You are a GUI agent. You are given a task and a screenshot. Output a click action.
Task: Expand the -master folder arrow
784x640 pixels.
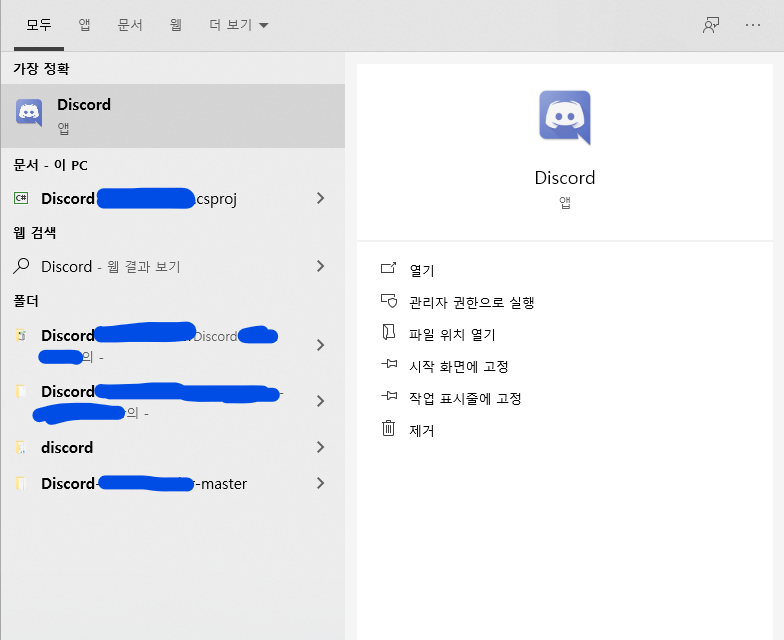[x=320, y=484]
